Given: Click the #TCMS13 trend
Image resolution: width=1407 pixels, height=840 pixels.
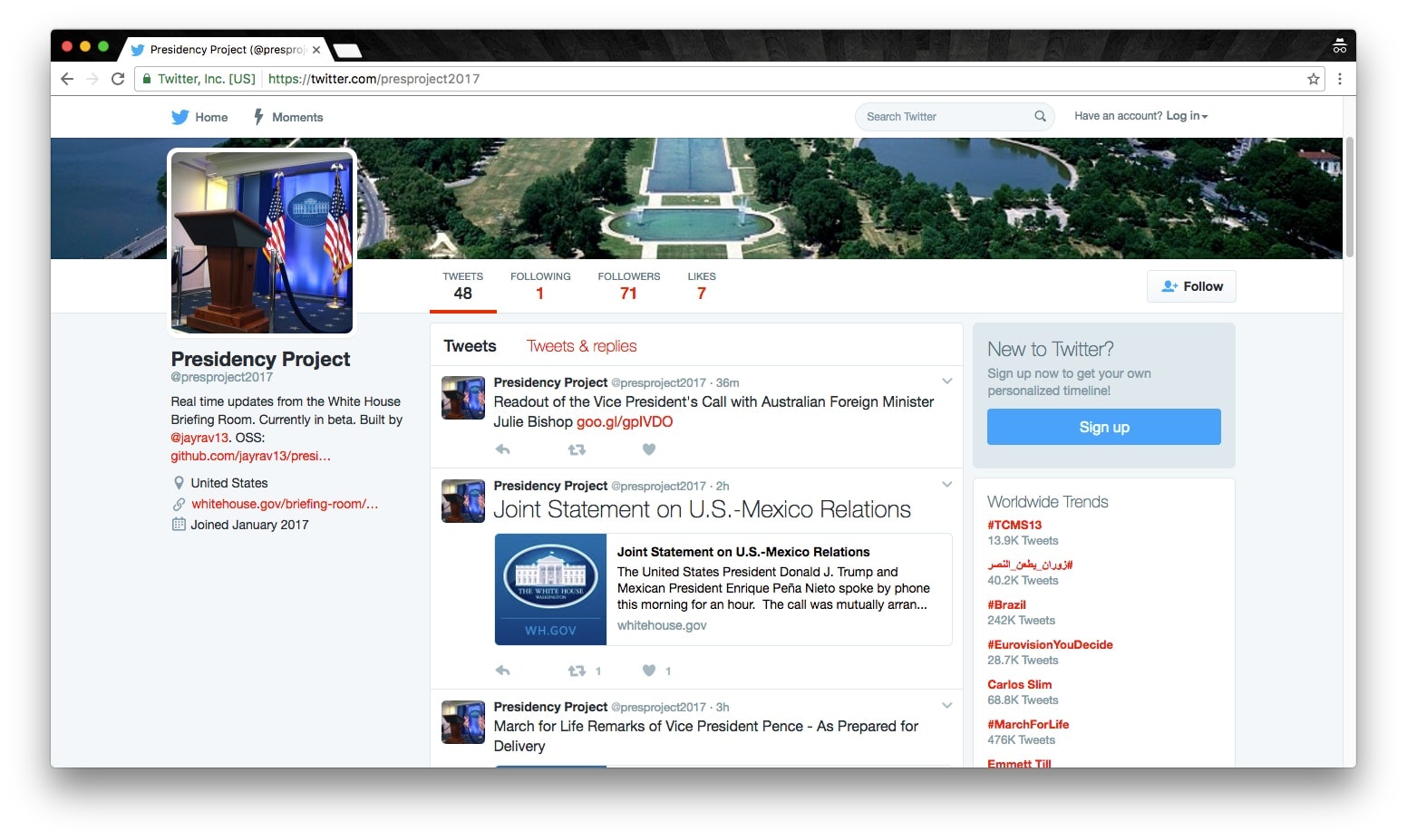Looking at the screenshot, I should point(1014,525).
